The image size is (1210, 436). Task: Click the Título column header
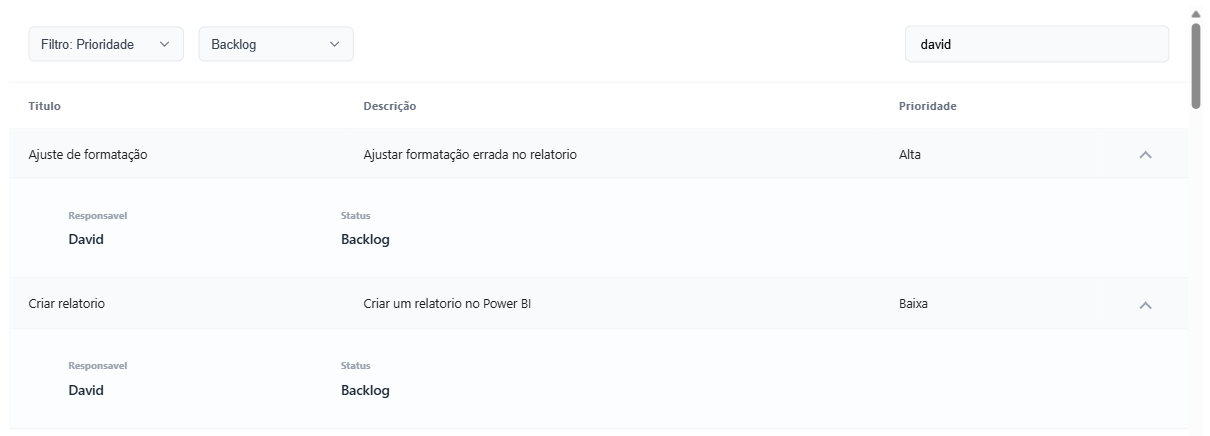coord(46,106)
